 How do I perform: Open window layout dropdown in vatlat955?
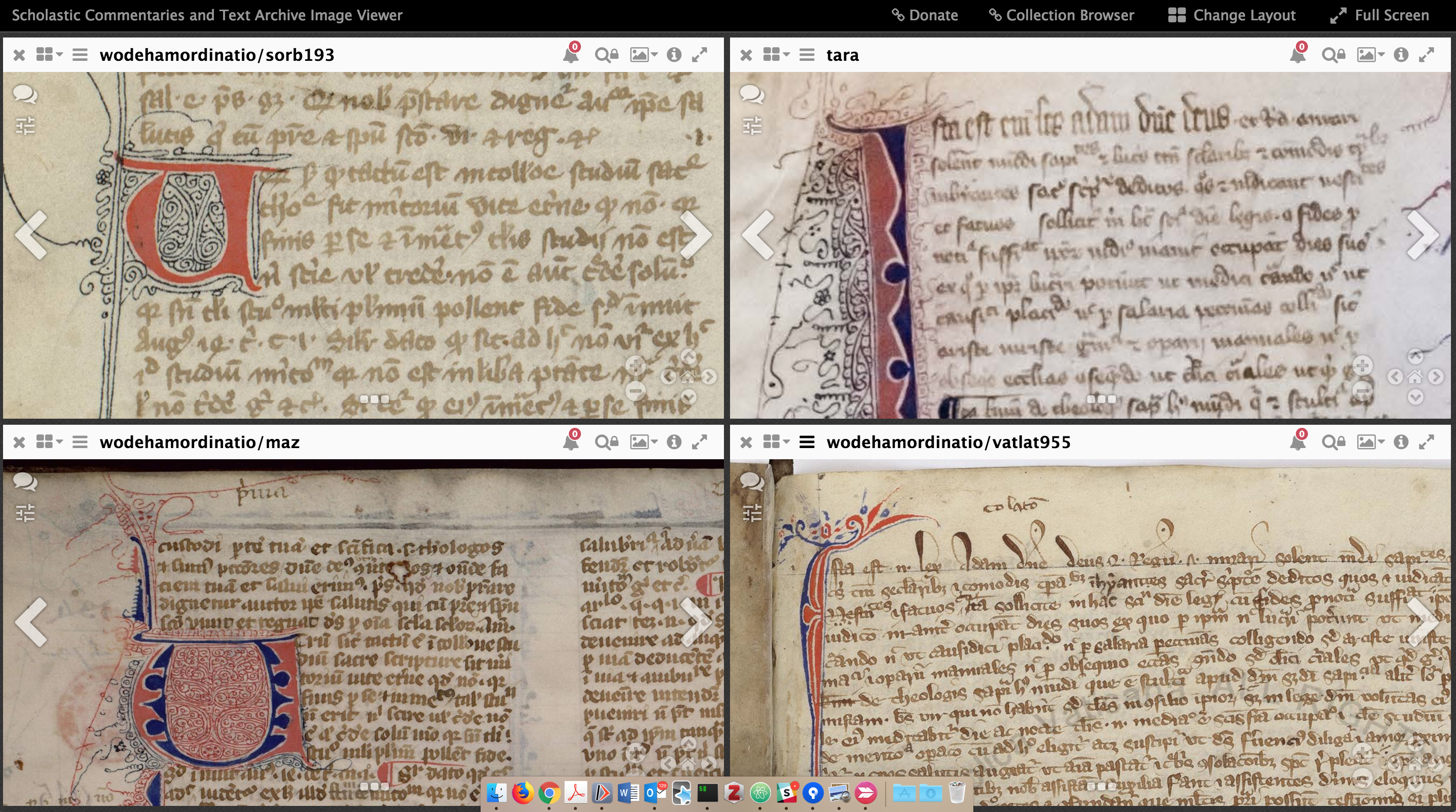[x=776, y=441]
